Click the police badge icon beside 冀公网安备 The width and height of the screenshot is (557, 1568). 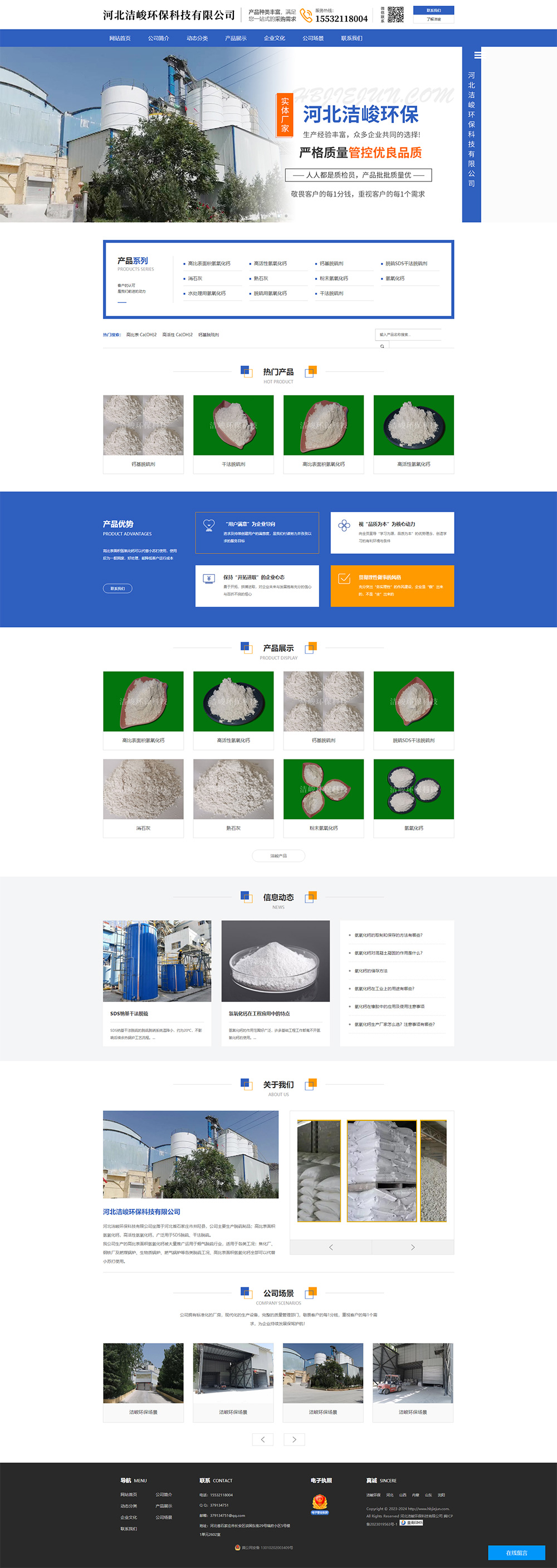(x=237, y=1547)
